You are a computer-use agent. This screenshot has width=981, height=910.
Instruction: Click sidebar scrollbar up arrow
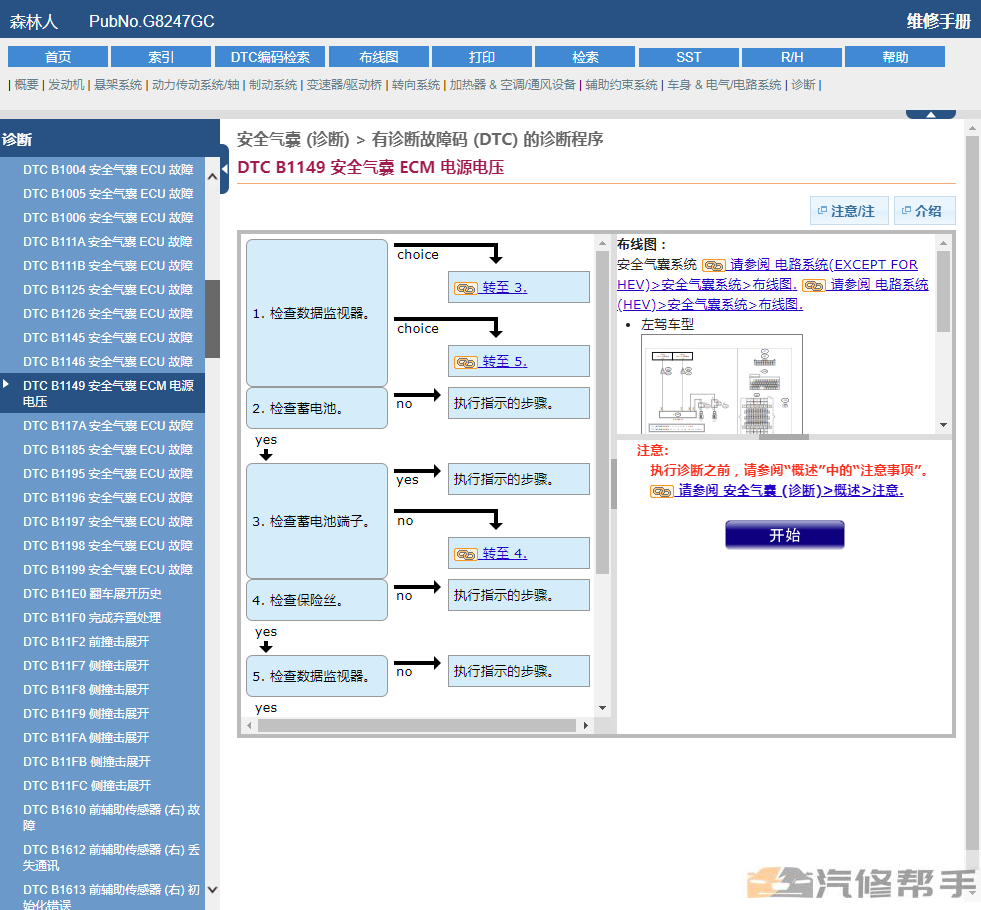point(213,176)
